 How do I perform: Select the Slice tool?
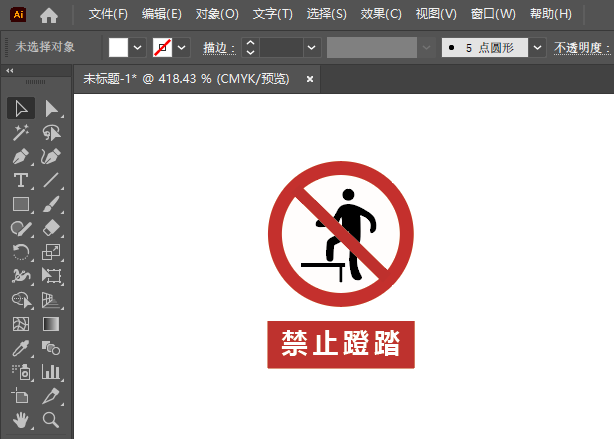point(51,396)
